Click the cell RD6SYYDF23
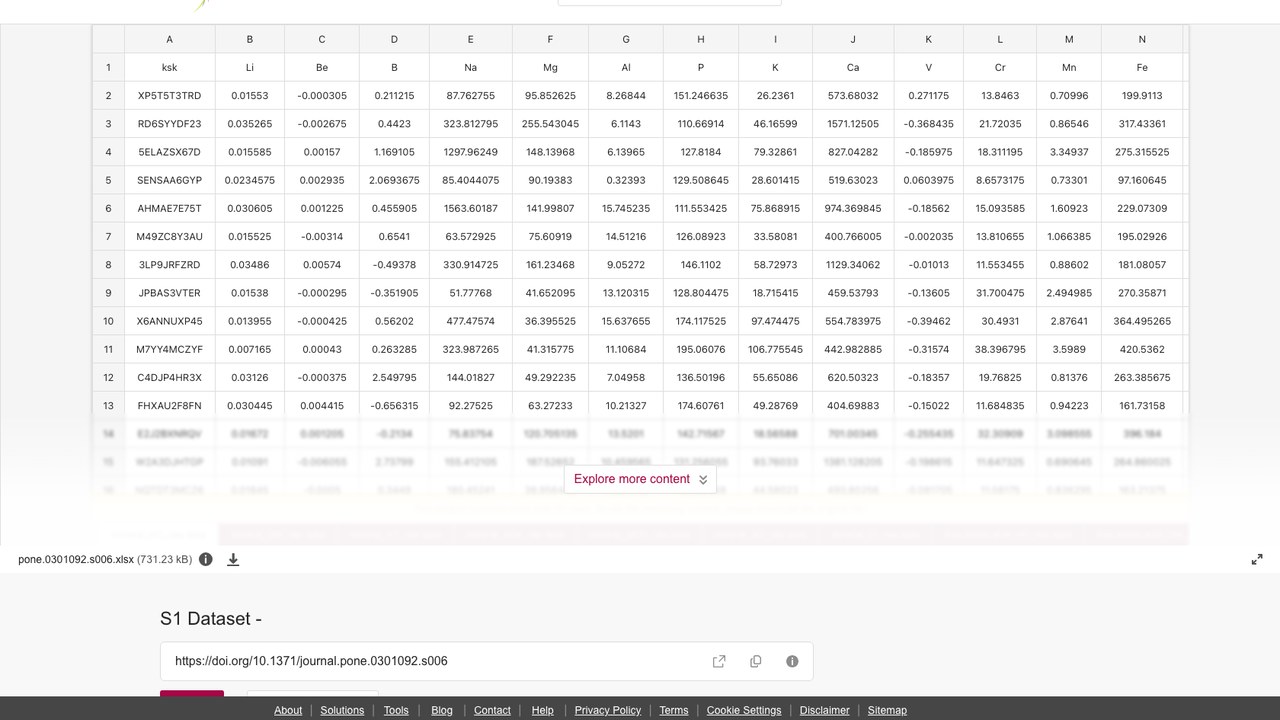Screen dimensions: 1280x720 click(169, 124)
